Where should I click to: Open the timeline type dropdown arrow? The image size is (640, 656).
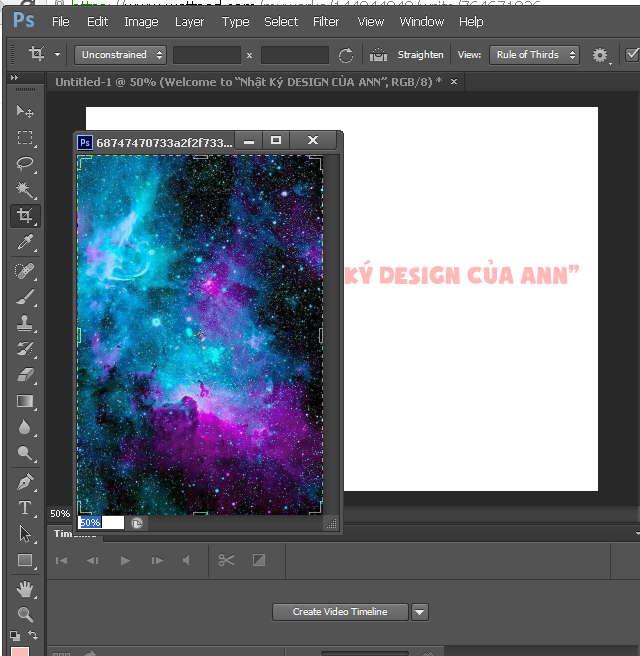coord(420,612)
